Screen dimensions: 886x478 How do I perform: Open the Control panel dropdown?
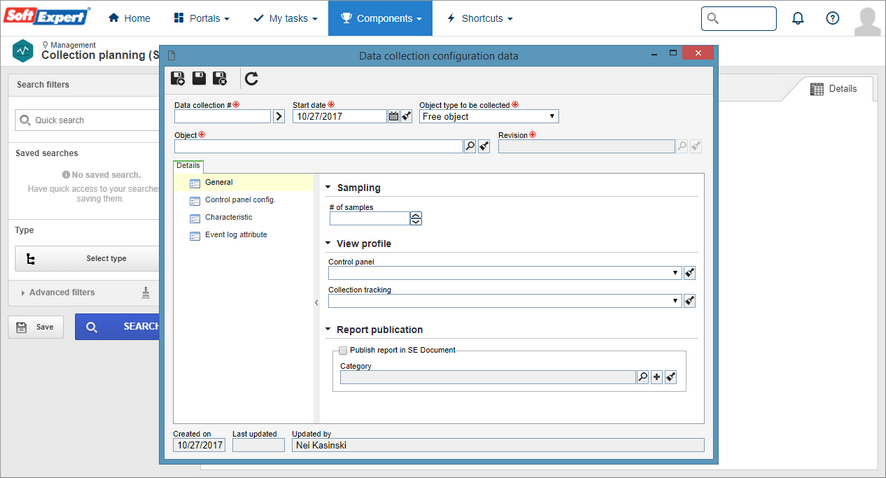coord(505,273)
